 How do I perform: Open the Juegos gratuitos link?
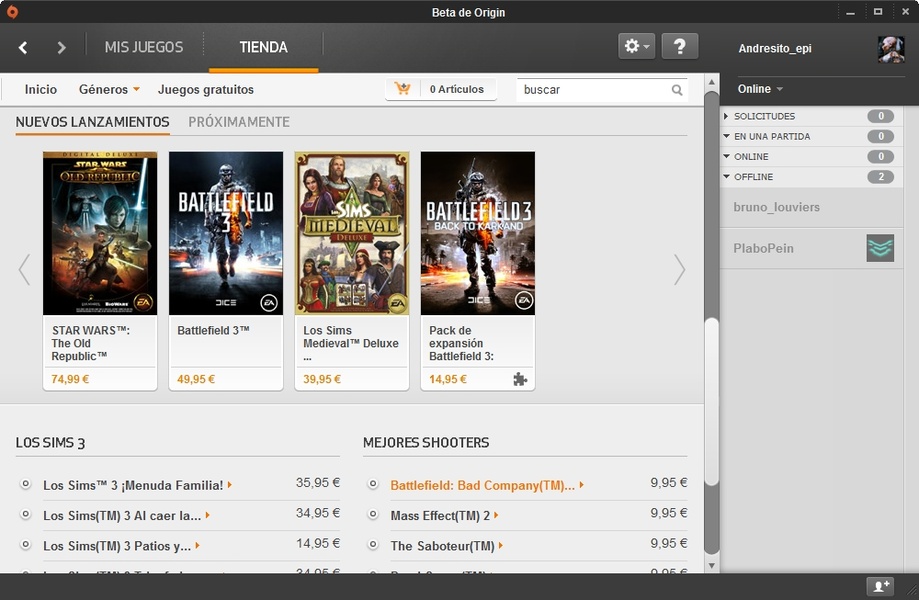(206, 89)
